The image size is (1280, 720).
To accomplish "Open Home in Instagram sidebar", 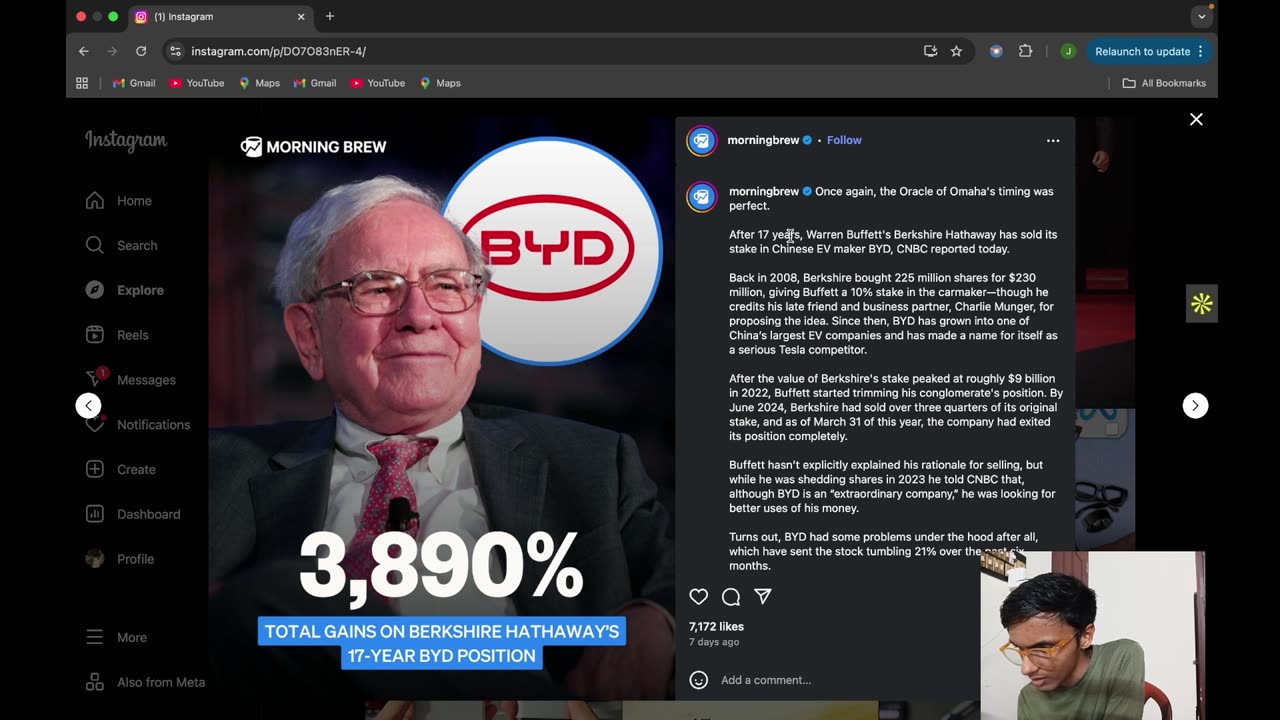I will coord(119,201).
